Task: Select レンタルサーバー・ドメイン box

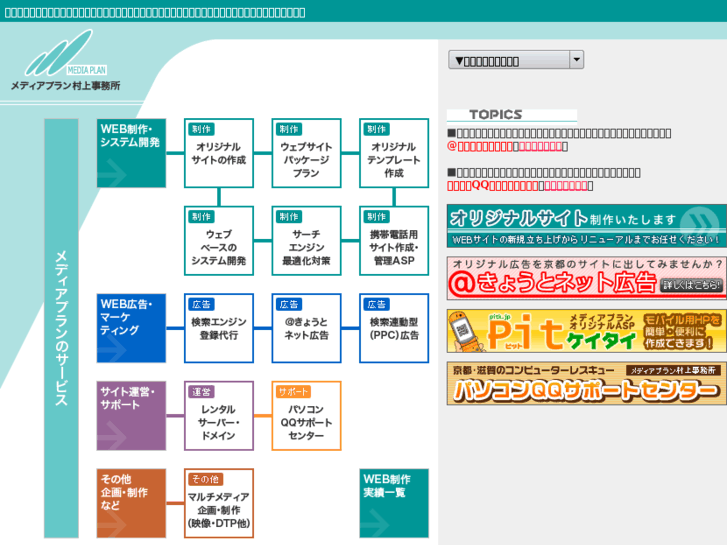Action: point(219,416)
